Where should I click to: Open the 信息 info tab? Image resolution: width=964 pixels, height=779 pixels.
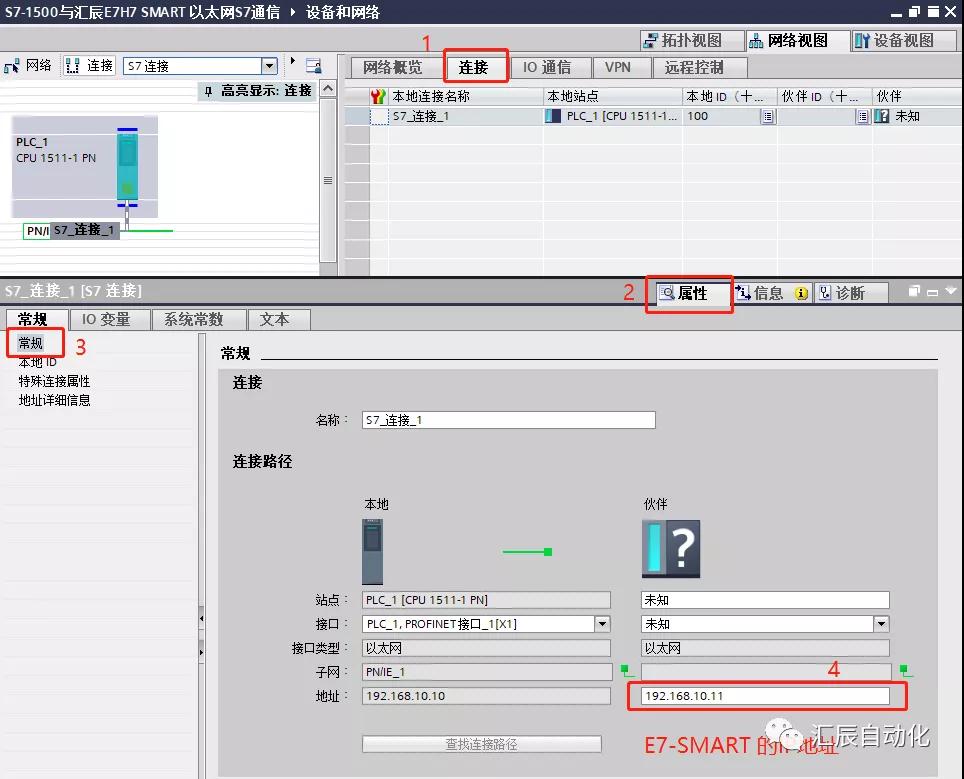coord(772,293)
